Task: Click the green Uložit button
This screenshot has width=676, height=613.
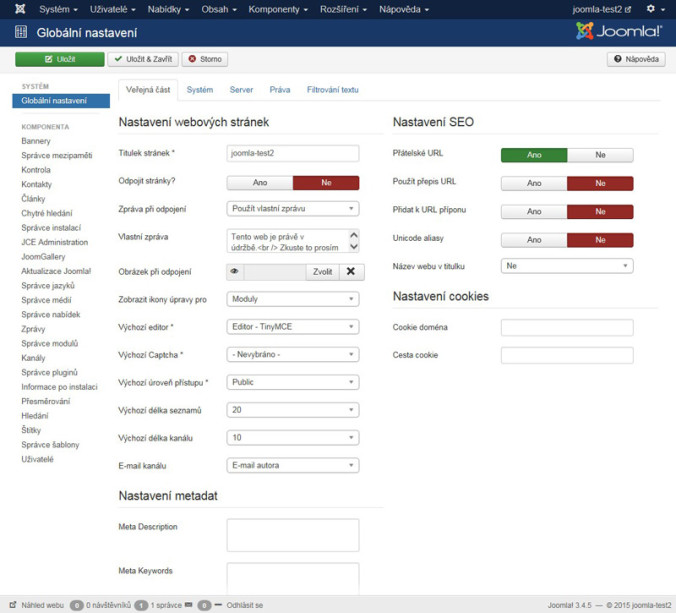Action: point(59,59)
